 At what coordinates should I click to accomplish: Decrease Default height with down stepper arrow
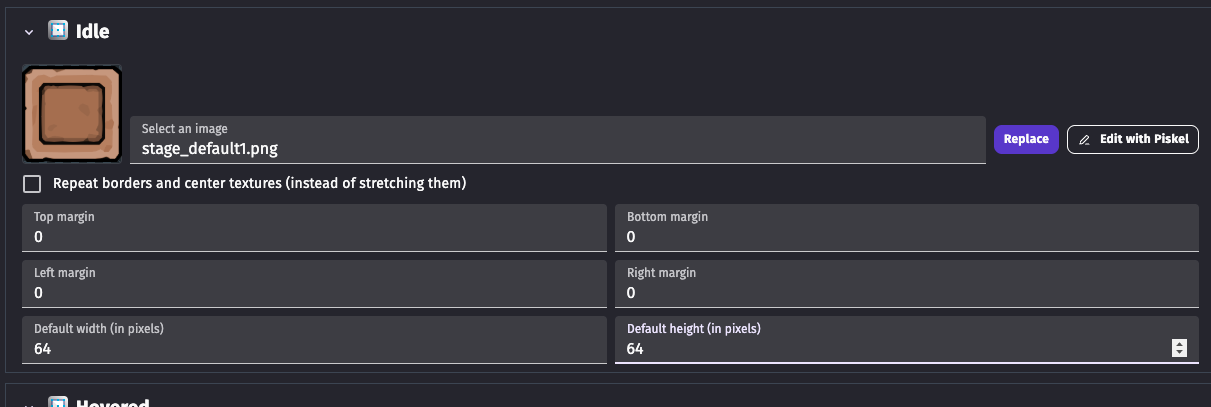click(x=1180, y=352)
